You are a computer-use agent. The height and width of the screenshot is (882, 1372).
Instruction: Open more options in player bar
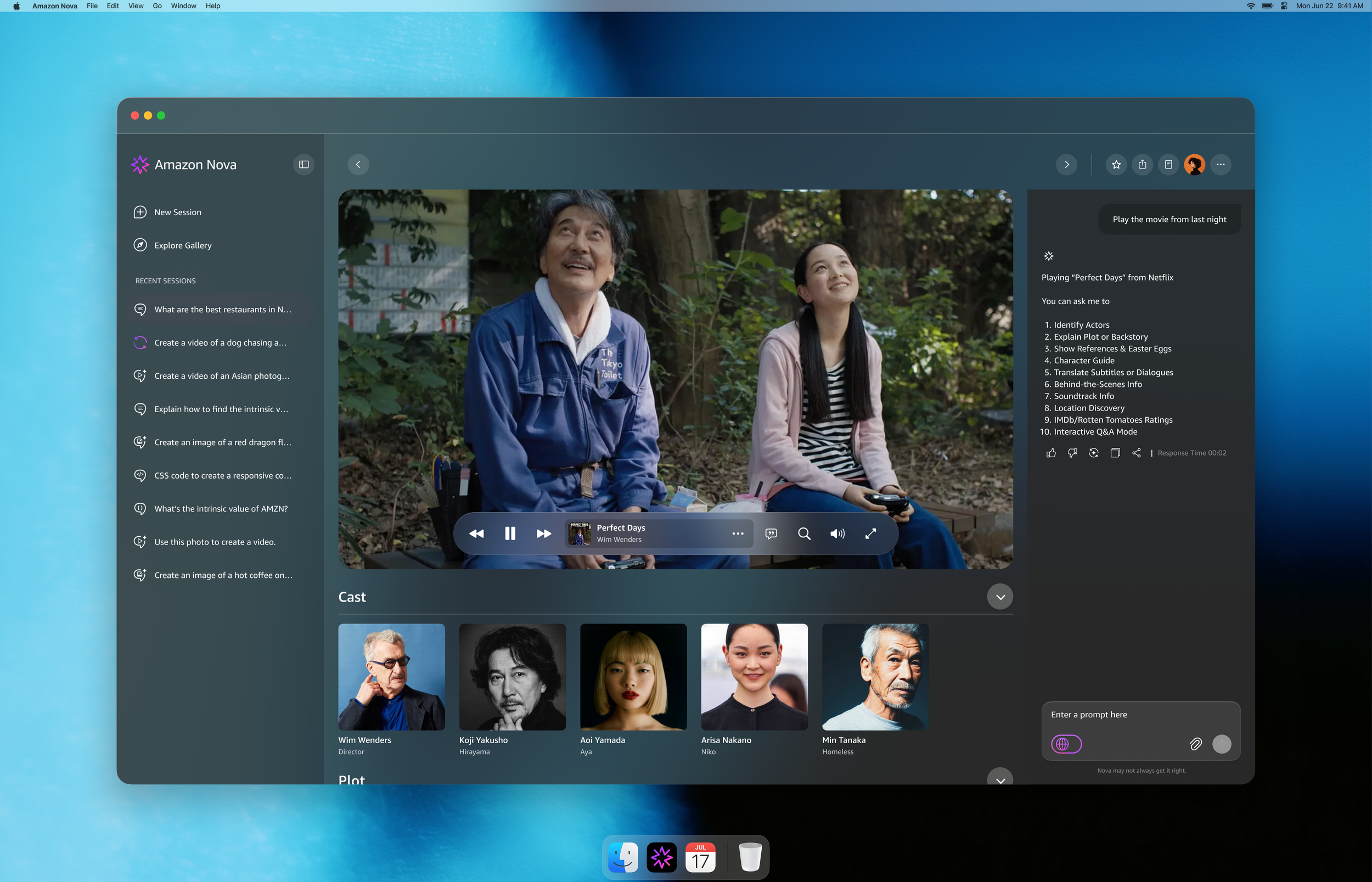pyautogui.click(x=738, y=534)
